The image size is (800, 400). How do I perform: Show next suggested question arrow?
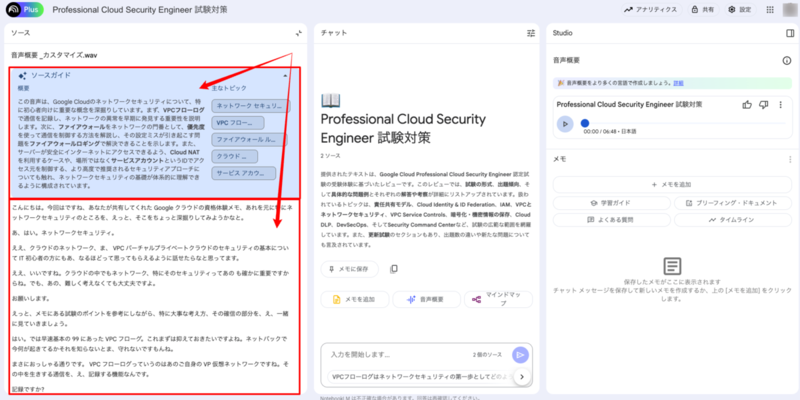click(x=522, y=377)
